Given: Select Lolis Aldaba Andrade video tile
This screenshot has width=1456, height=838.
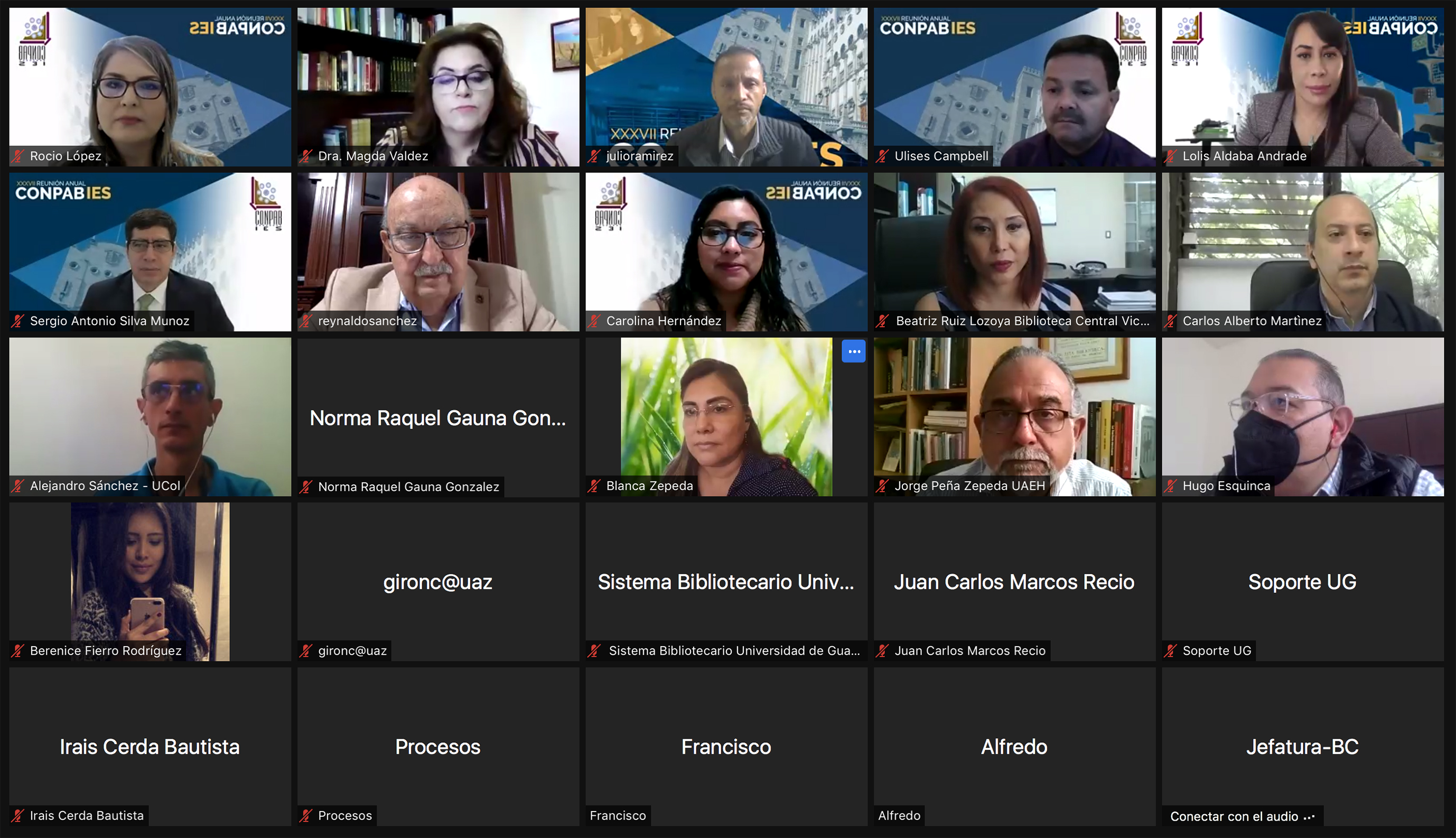Looking at the screenshot, I should click(x=1303, y=87).
